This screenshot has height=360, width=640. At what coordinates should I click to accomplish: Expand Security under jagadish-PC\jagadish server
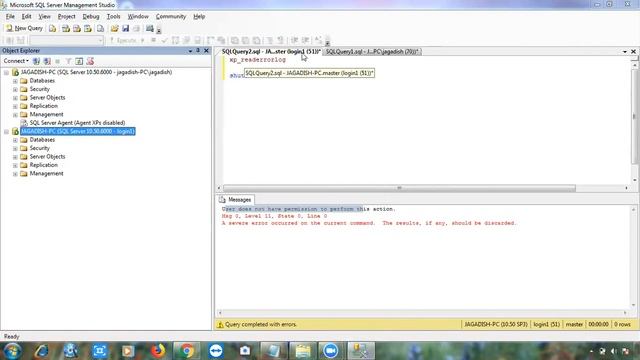15,89
